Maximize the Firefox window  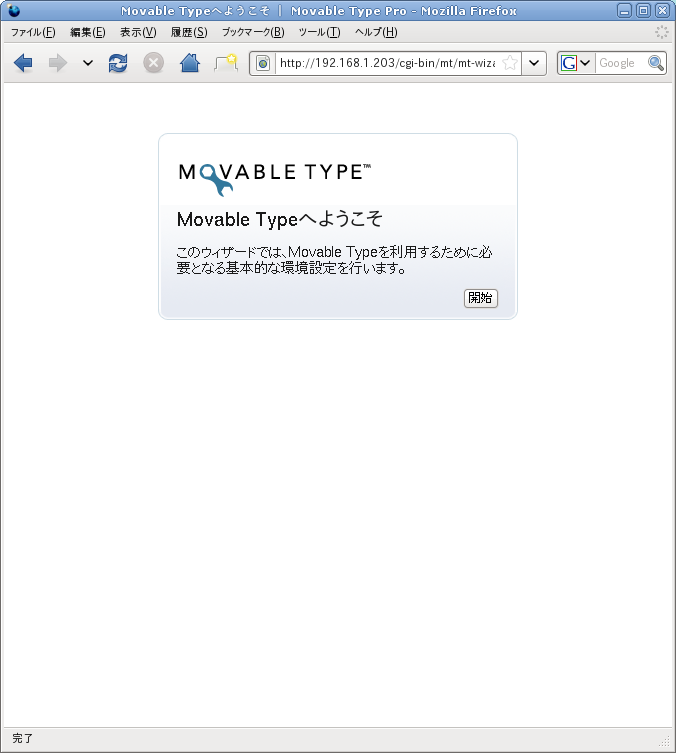click(643, 11)
